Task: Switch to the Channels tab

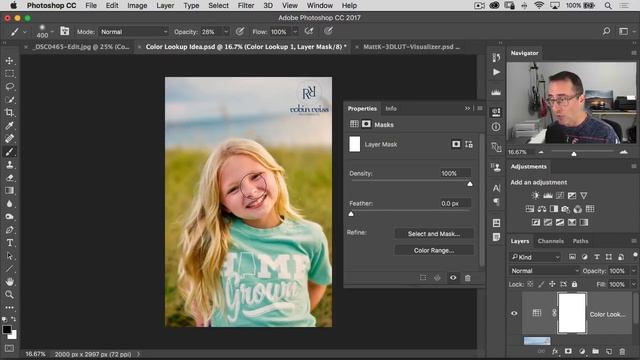Action: (x=551, y=241)
